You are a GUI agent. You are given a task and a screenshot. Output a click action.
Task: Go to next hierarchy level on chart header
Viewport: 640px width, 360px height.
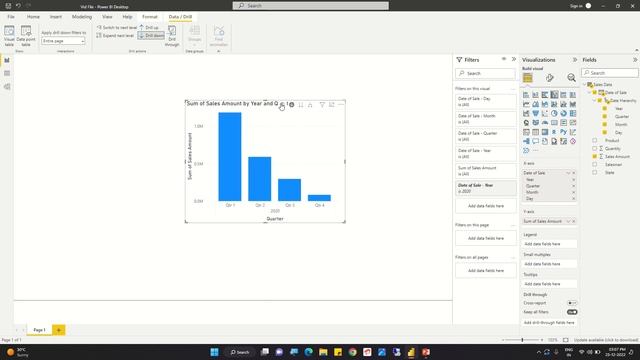pos(301,105)
